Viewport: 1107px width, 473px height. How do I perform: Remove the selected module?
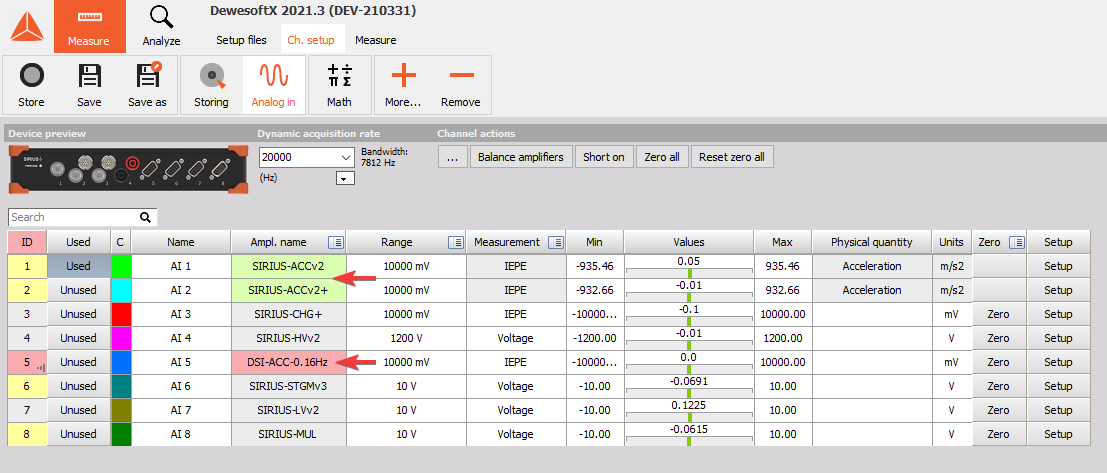pos(461,85)
